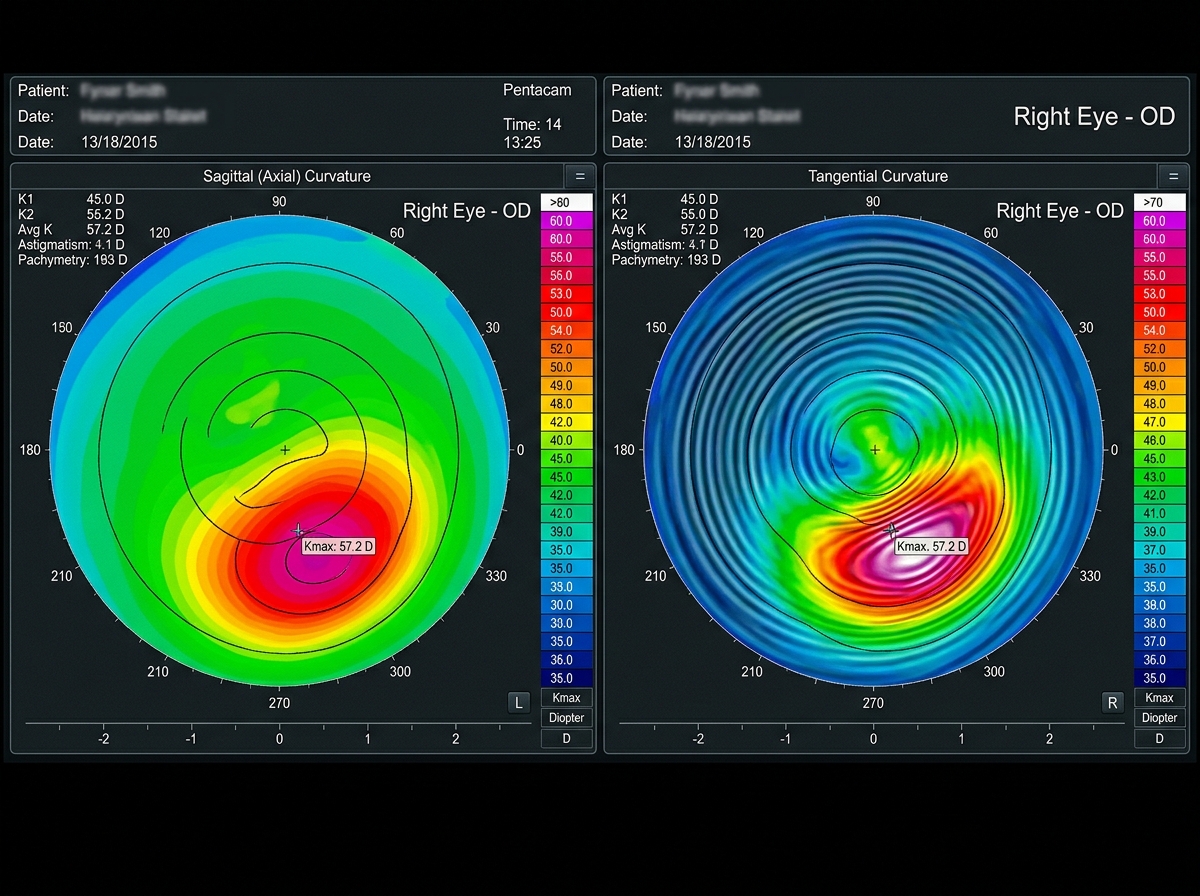The image size is (1200, 896).
Task: Click the Pachymetry 193 D in sagittal panel
Action: point(73,260)
